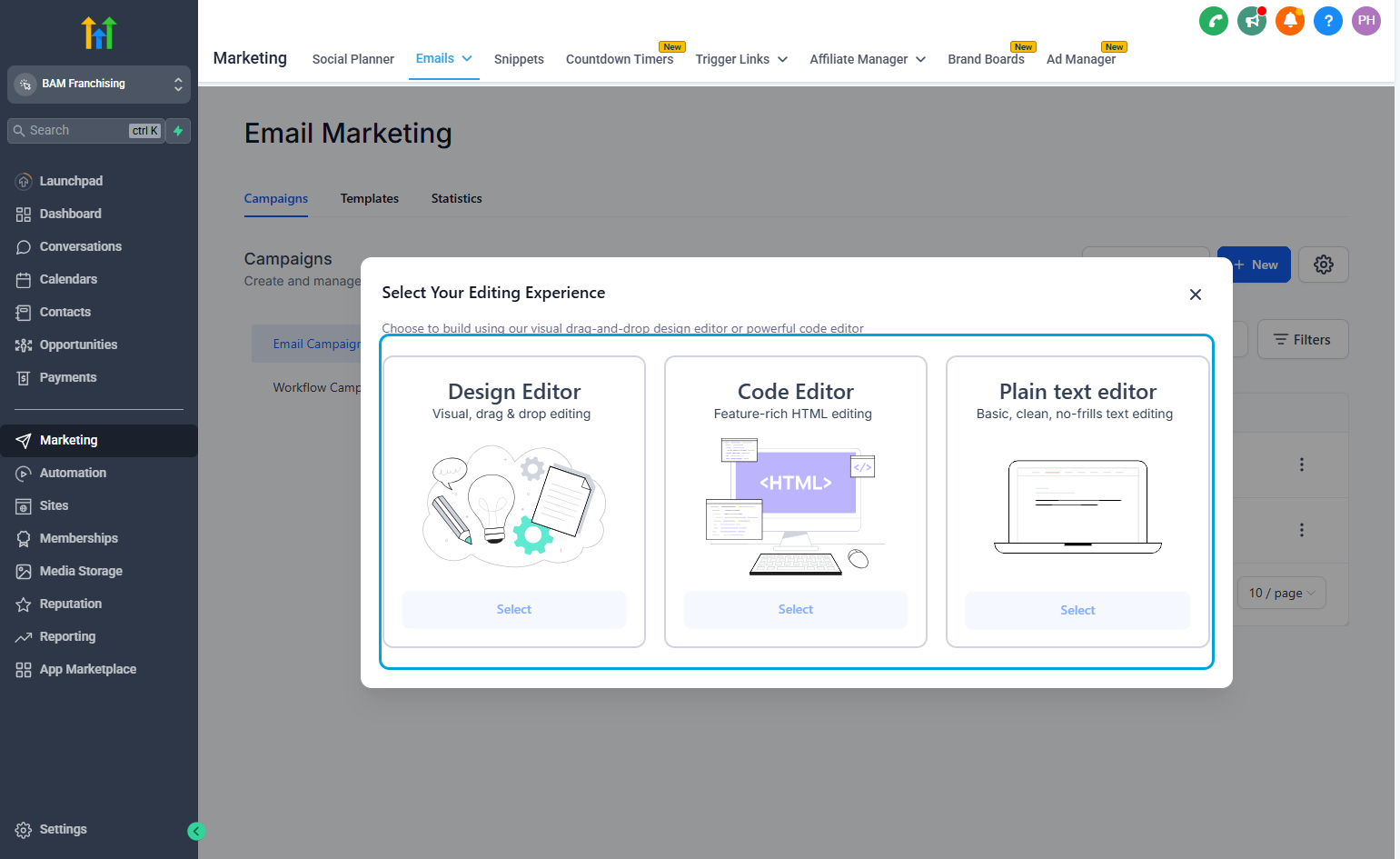Open the Snippets tab

(519, 59)
